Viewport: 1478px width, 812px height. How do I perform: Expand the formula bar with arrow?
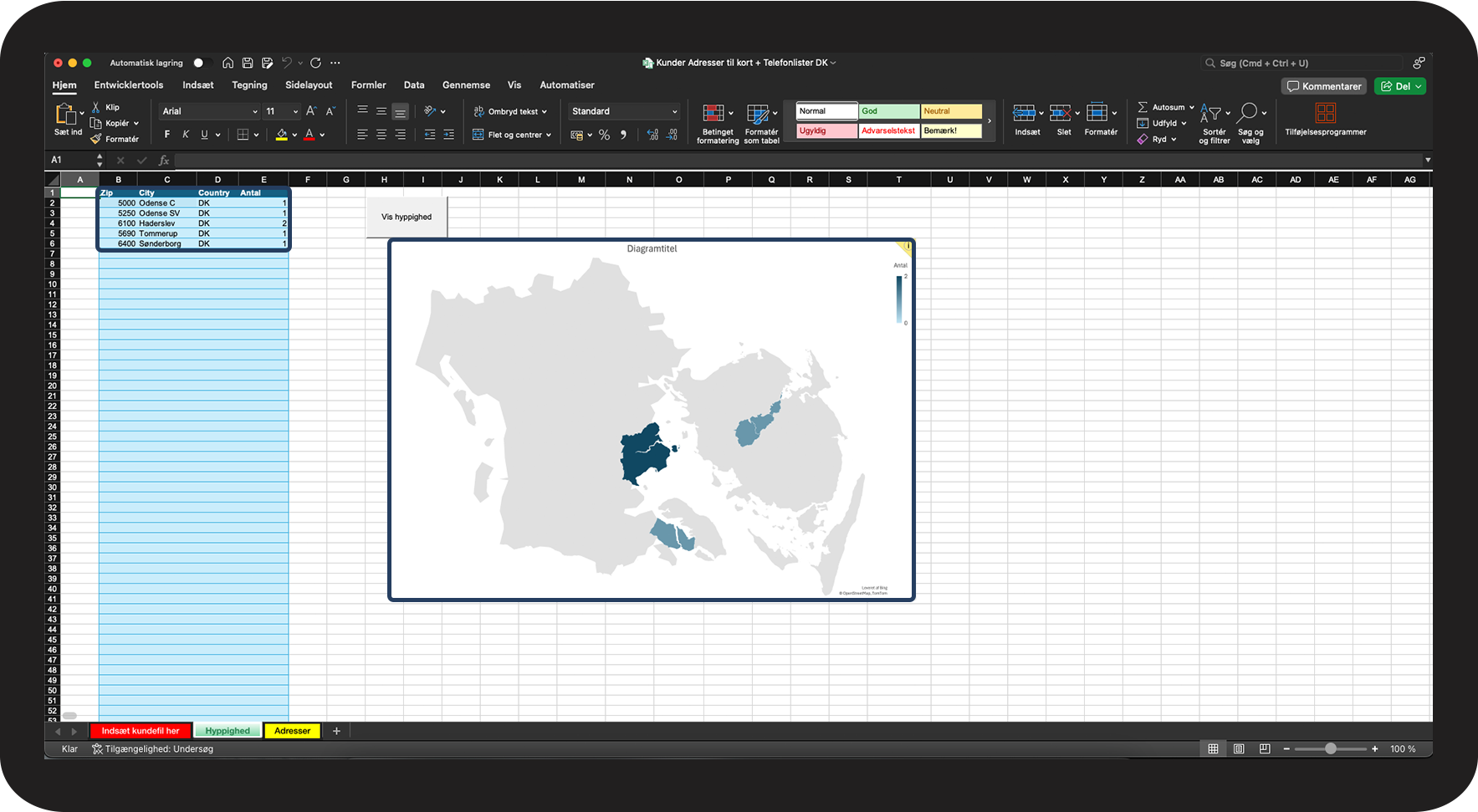(1427, 160)
